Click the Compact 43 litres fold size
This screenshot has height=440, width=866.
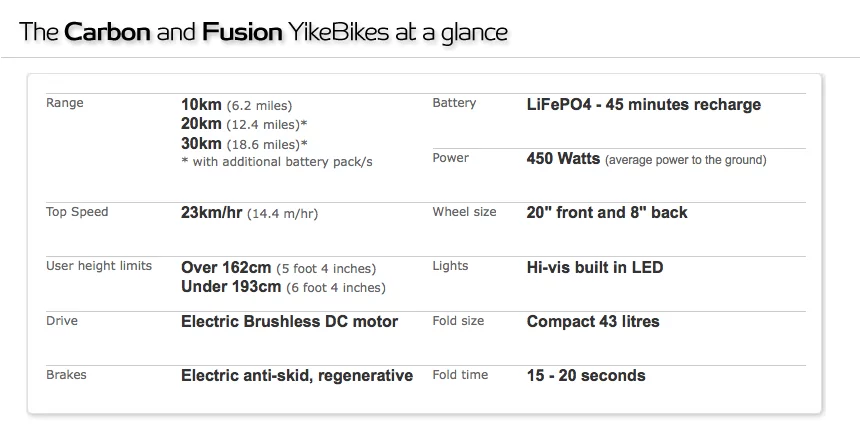pyautogui.click(x=593, y=322)
